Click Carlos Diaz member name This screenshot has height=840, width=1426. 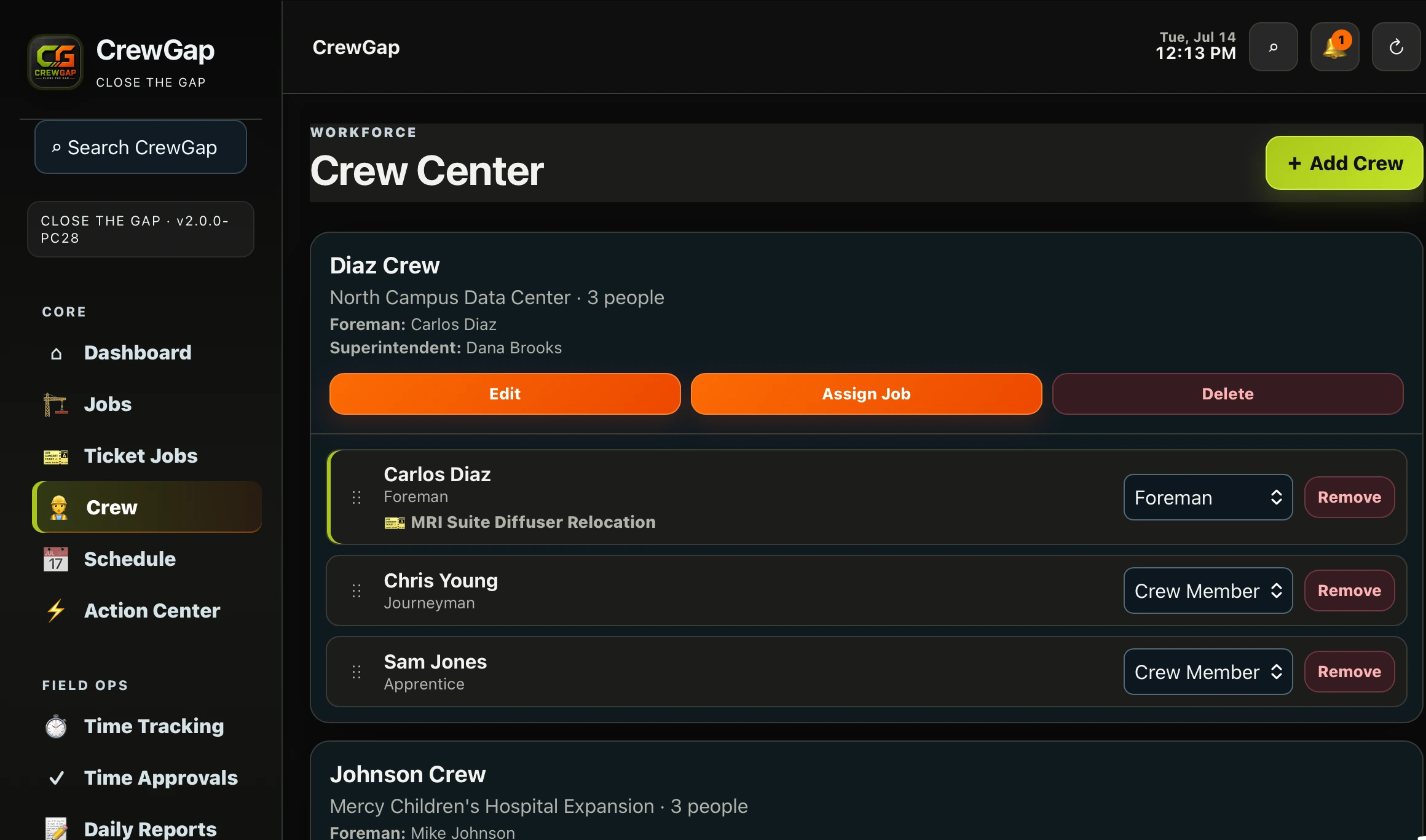[437, 474]
